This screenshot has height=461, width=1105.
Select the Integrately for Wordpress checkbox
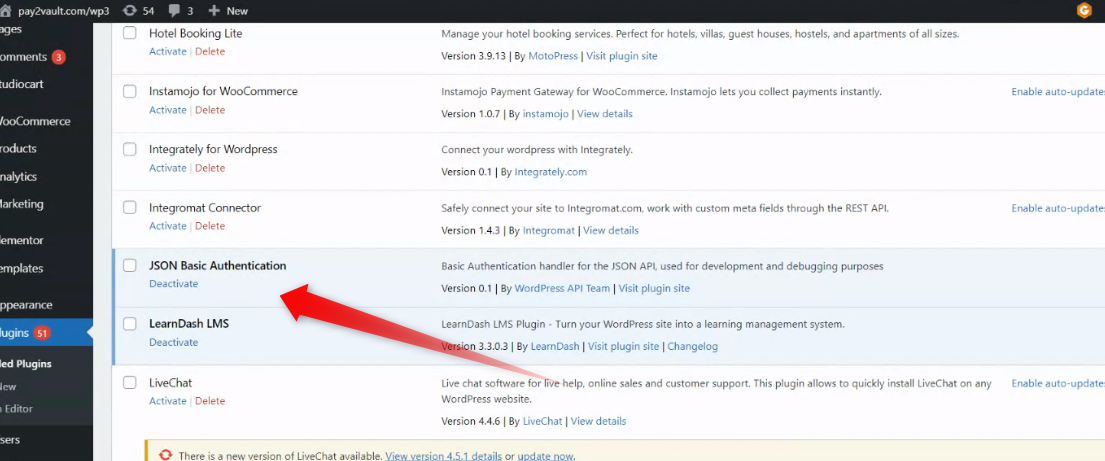[x=130, y=149]
